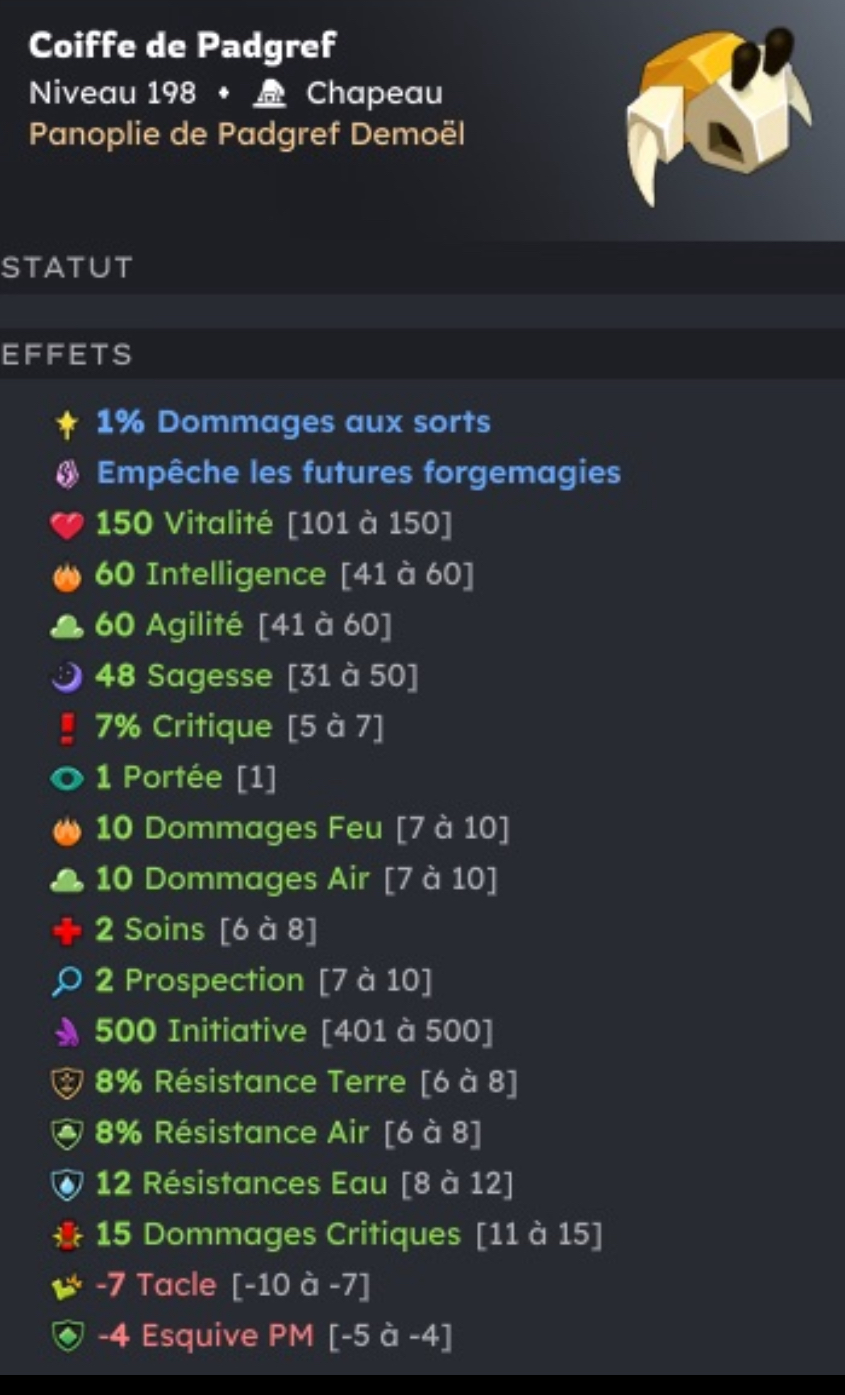Click the red cross Soins icon
Image resolution: width=845 pixels, height=1395 pixels.
click(67, 931)
